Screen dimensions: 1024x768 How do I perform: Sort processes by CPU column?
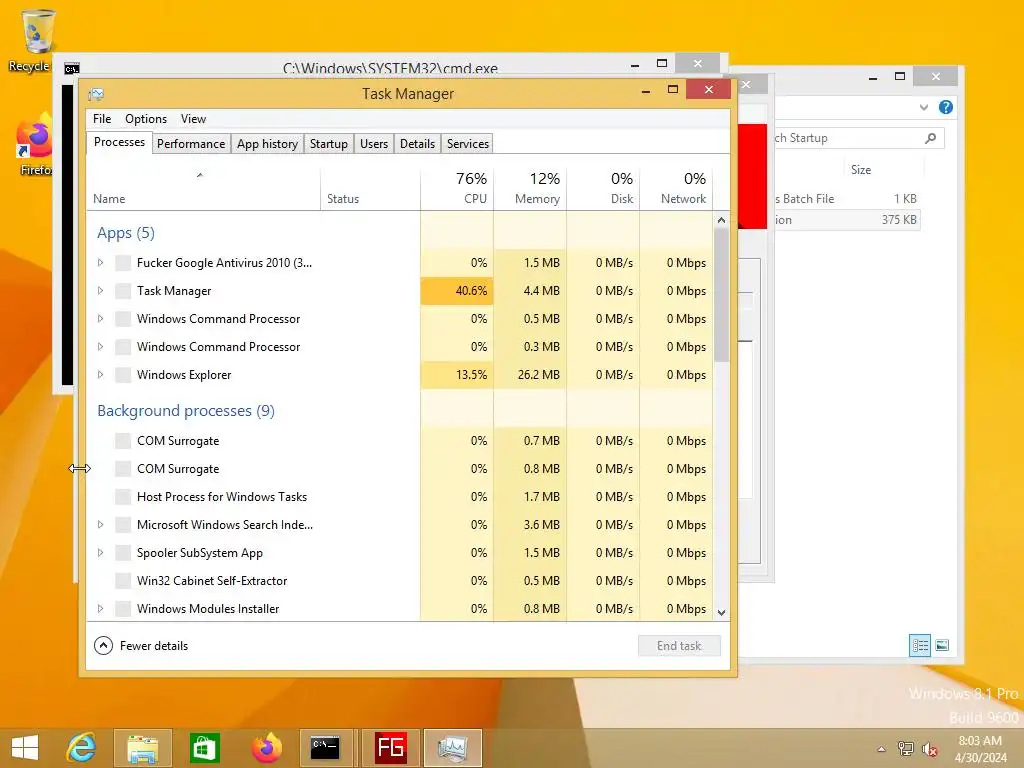tap(457, 189)
